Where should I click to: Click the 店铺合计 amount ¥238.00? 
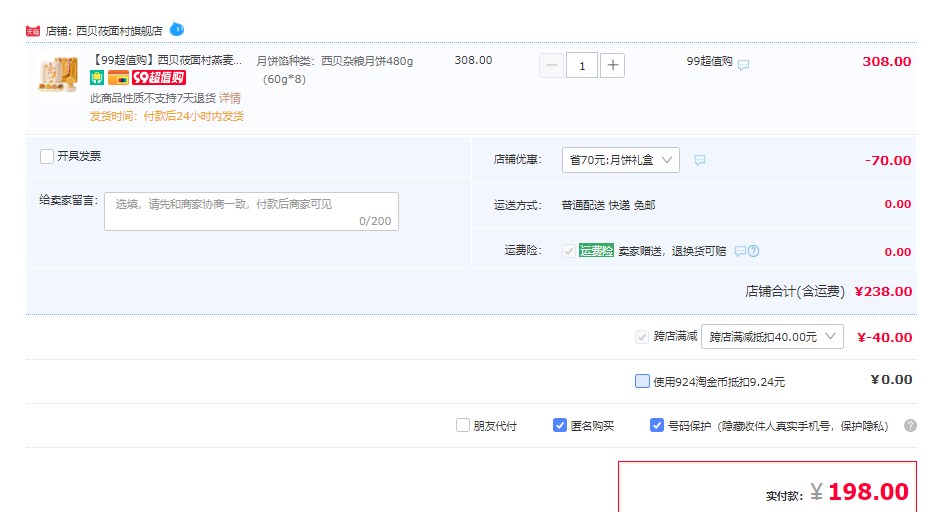point(883,292)
